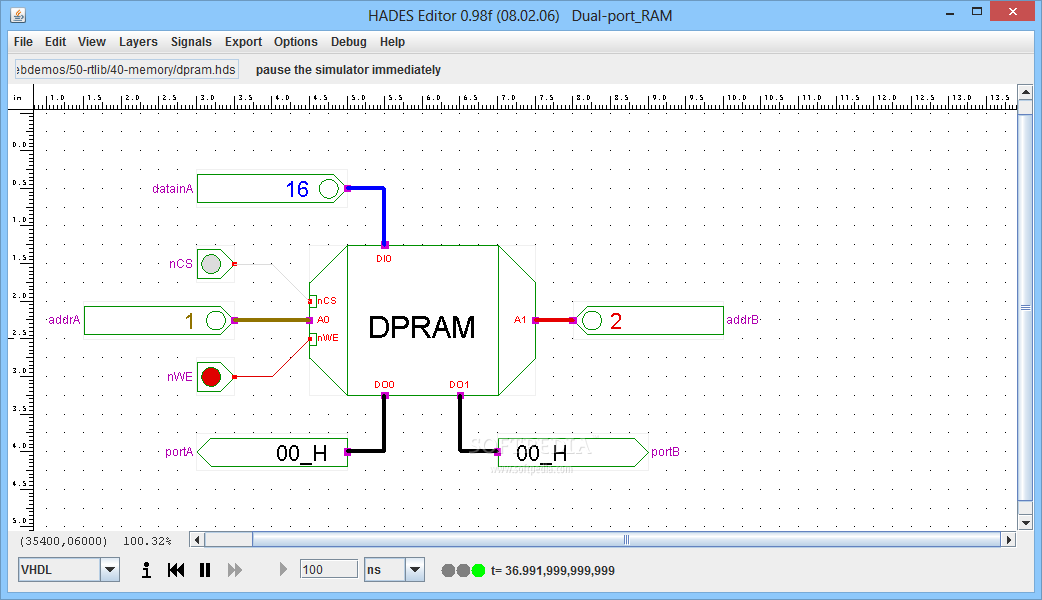Run simulation for the set interval
Image resolution: width=1042 pixels, height=600 pixels.
pos(283,570)
